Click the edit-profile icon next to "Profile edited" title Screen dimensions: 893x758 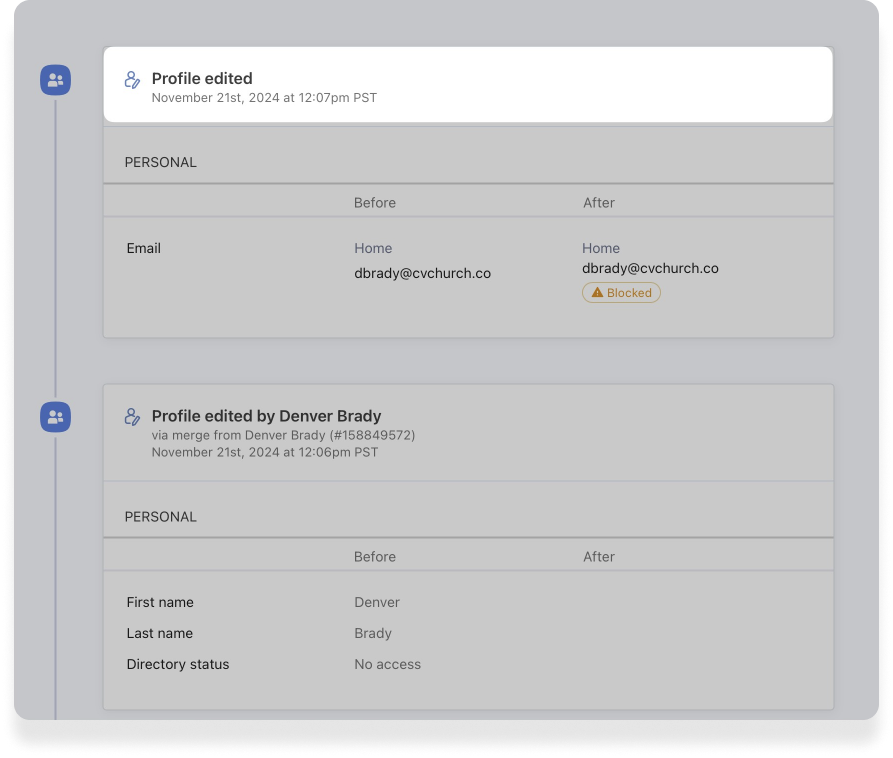132,80
